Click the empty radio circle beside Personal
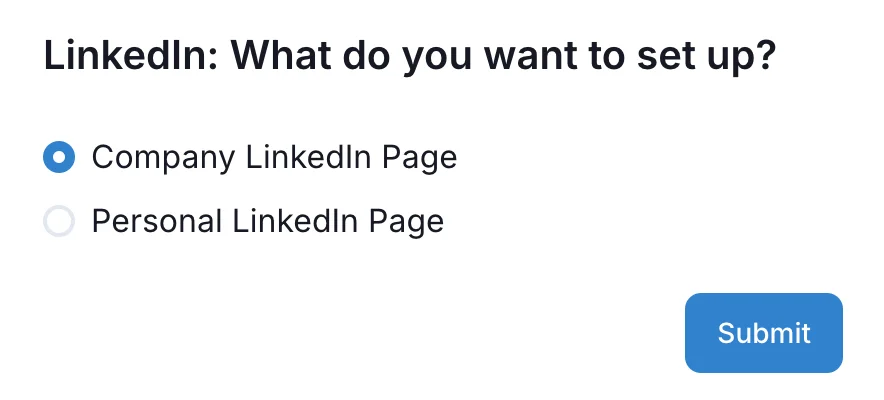 coord(59,221)
